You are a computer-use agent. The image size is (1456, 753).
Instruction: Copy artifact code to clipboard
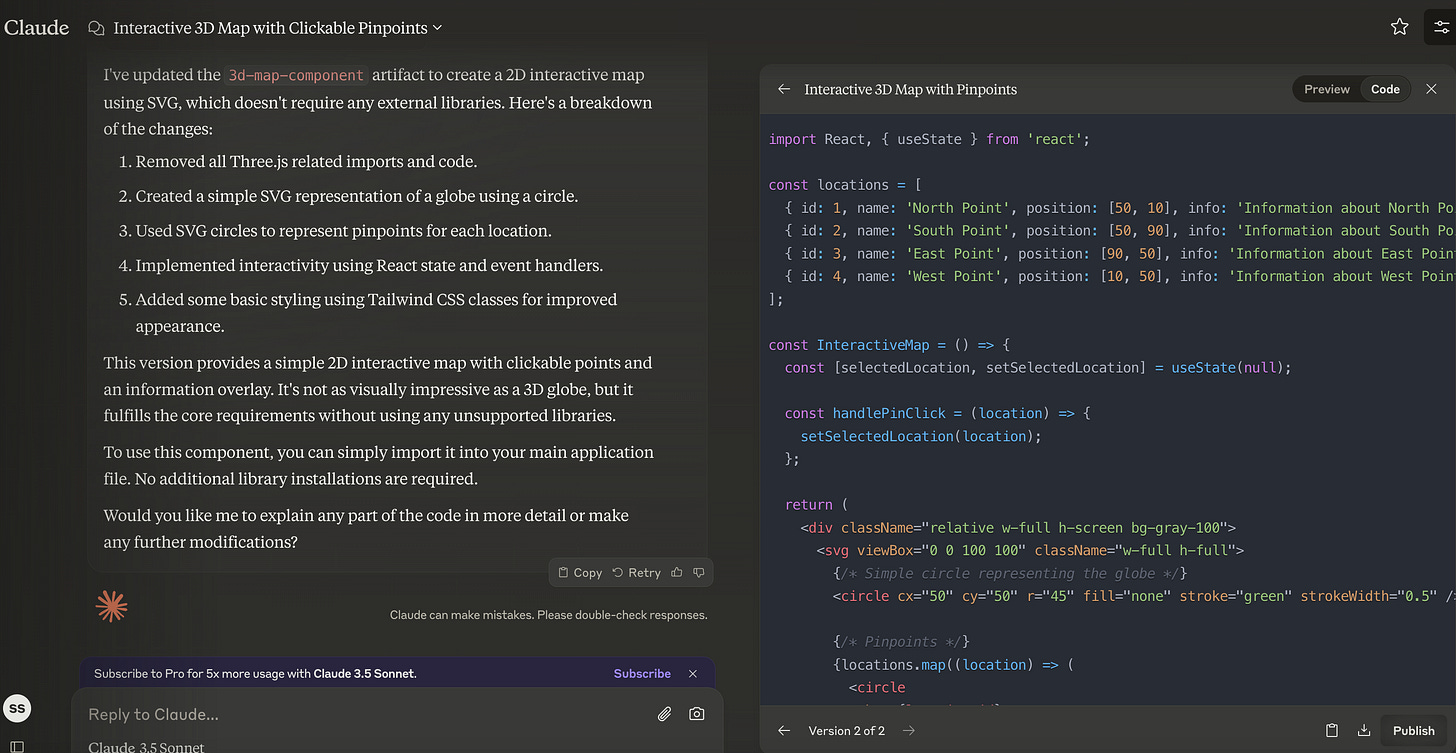[x=1331, y=731]
